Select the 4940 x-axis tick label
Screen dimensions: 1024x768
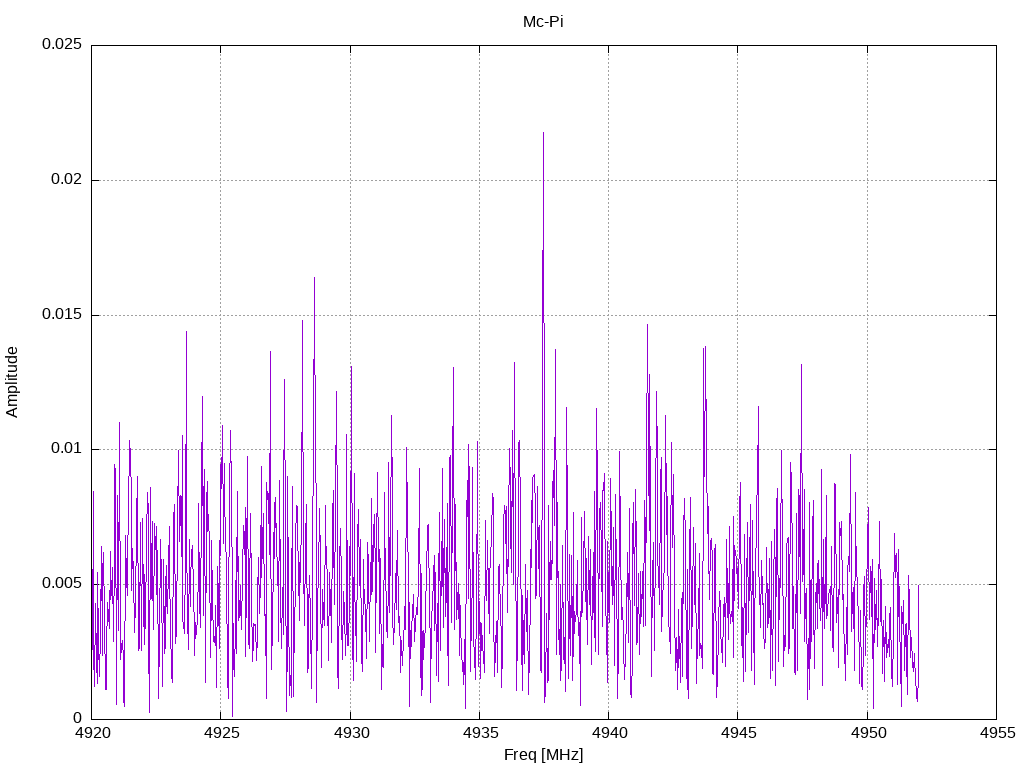(608, 733)
